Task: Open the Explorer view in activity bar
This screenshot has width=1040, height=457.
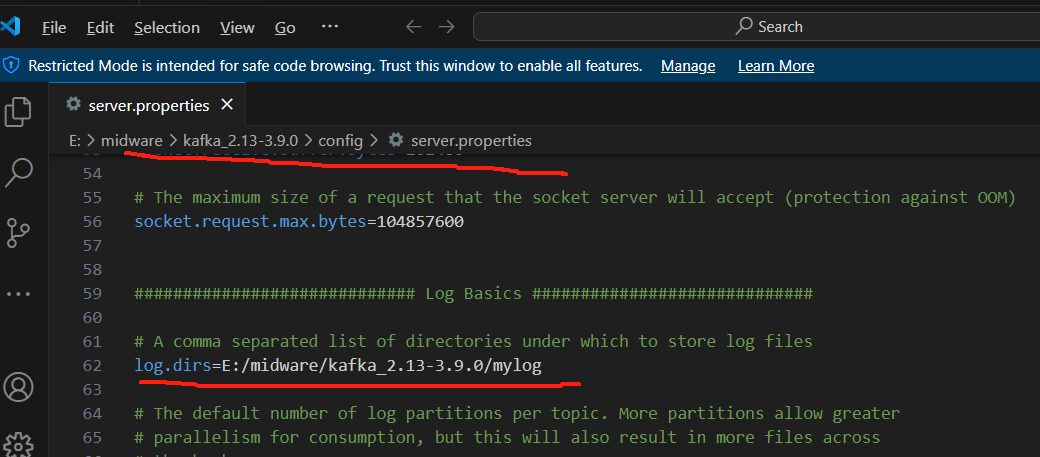Action: coord(19,111)
